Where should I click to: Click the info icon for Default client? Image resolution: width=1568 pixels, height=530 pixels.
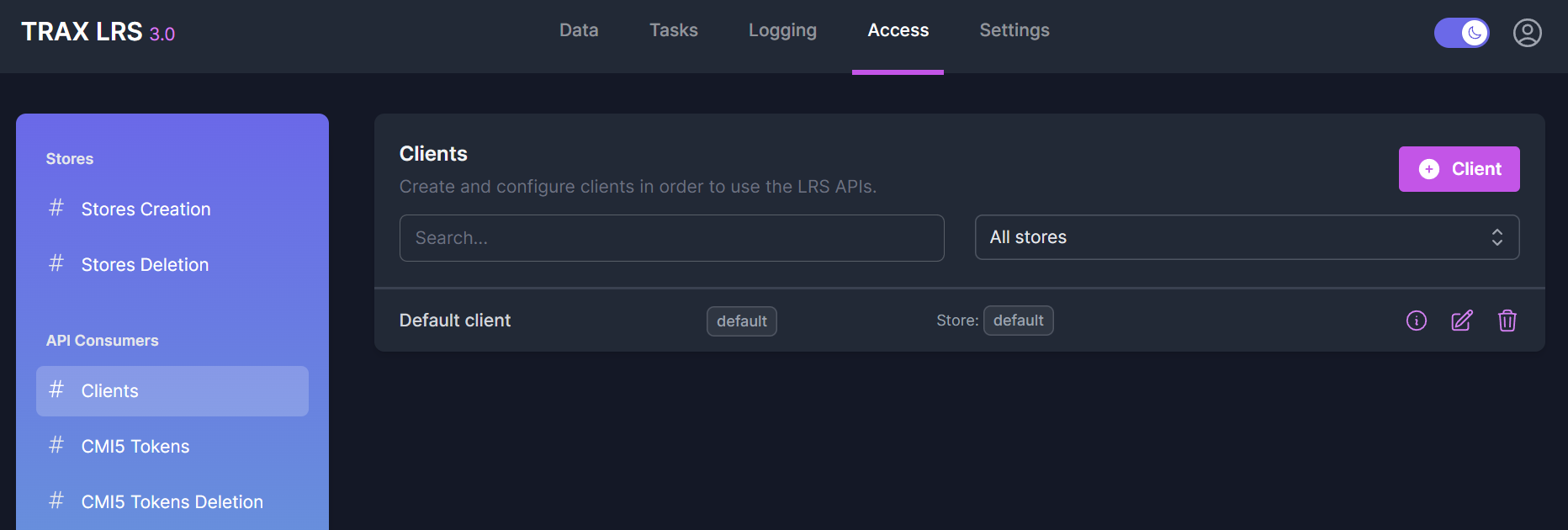tap(1417, 321)
